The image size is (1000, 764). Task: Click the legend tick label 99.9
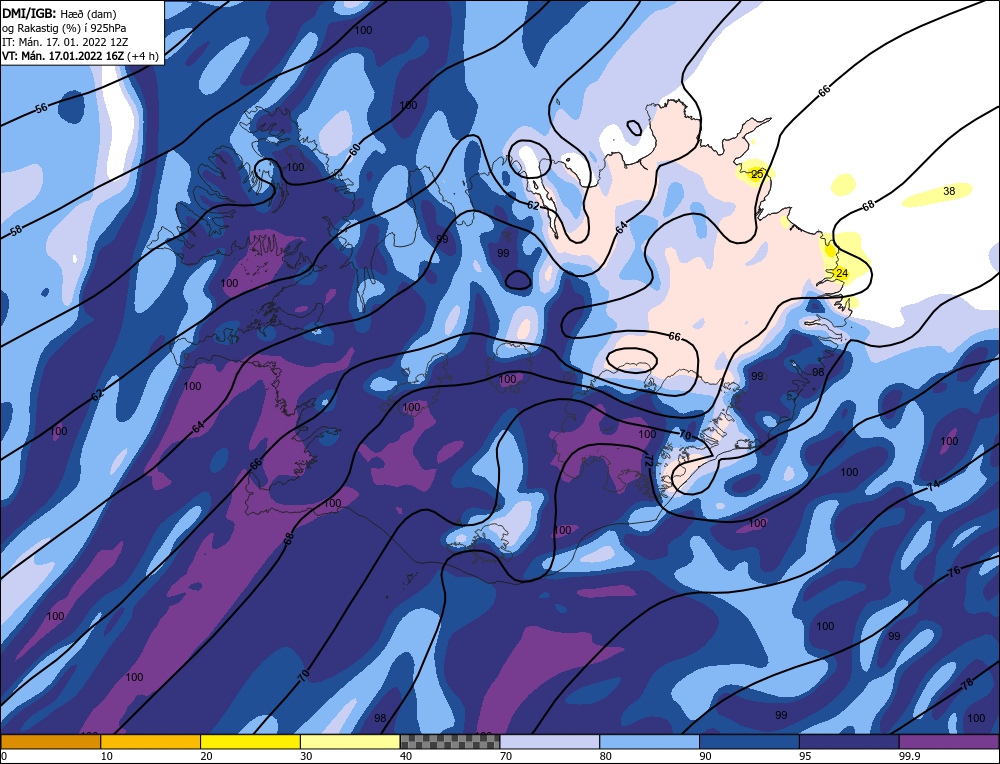[x=907, y=756]
